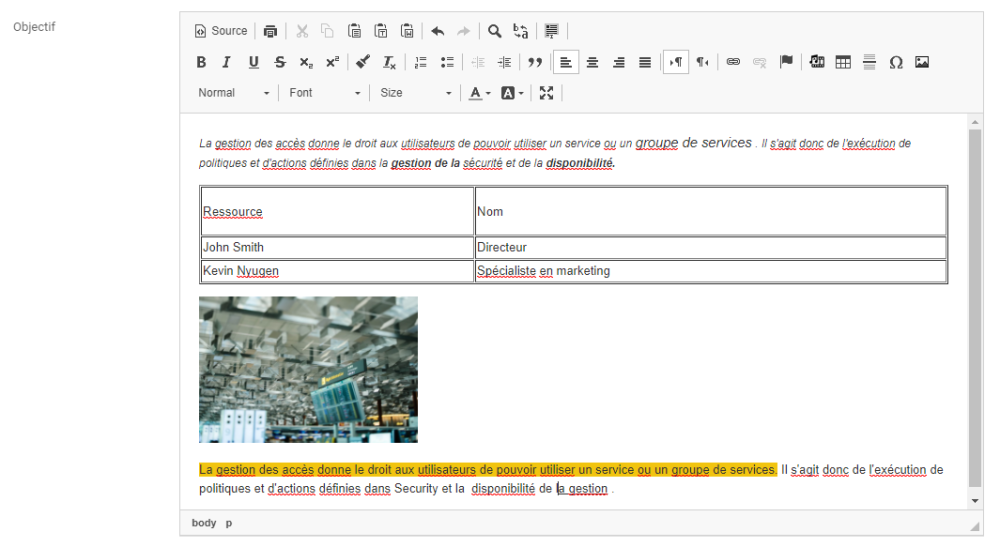
Task: Maximize the editor
Action: coord(546,93)
